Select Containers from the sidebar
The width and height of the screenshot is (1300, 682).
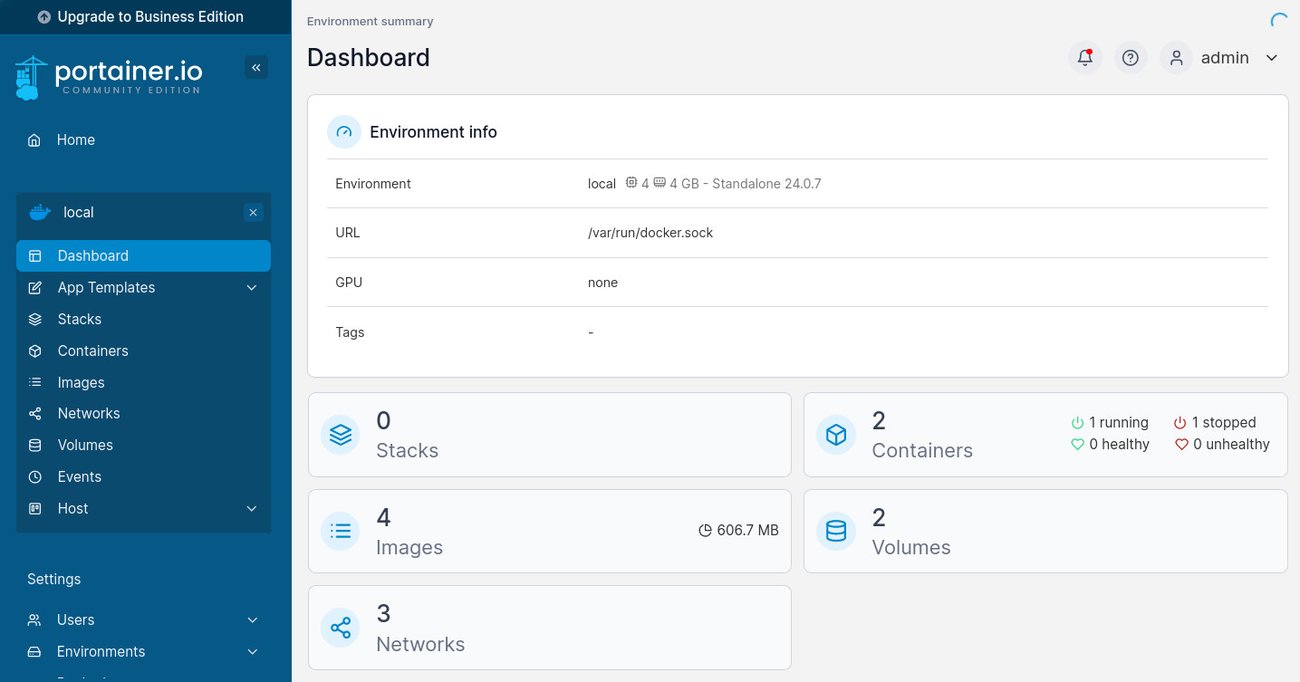pos(93,350)
